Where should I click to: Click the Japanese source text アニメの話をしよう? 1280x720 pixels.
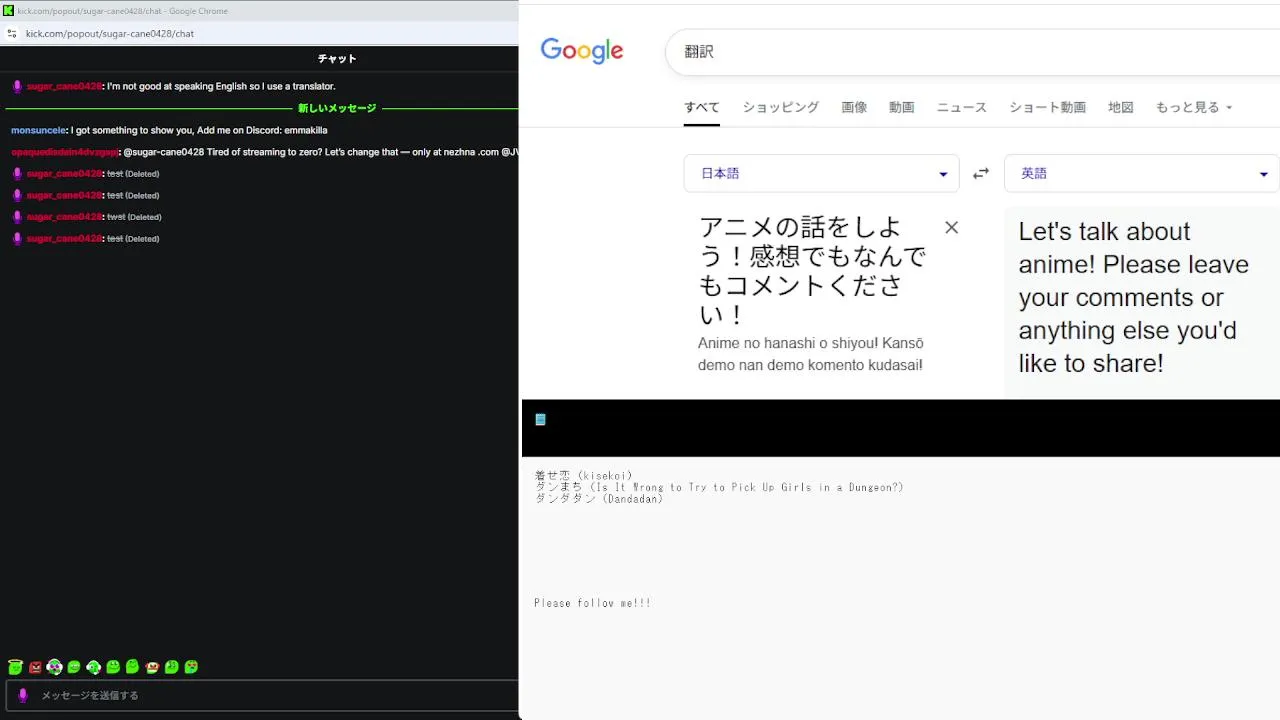coord(813,271)
